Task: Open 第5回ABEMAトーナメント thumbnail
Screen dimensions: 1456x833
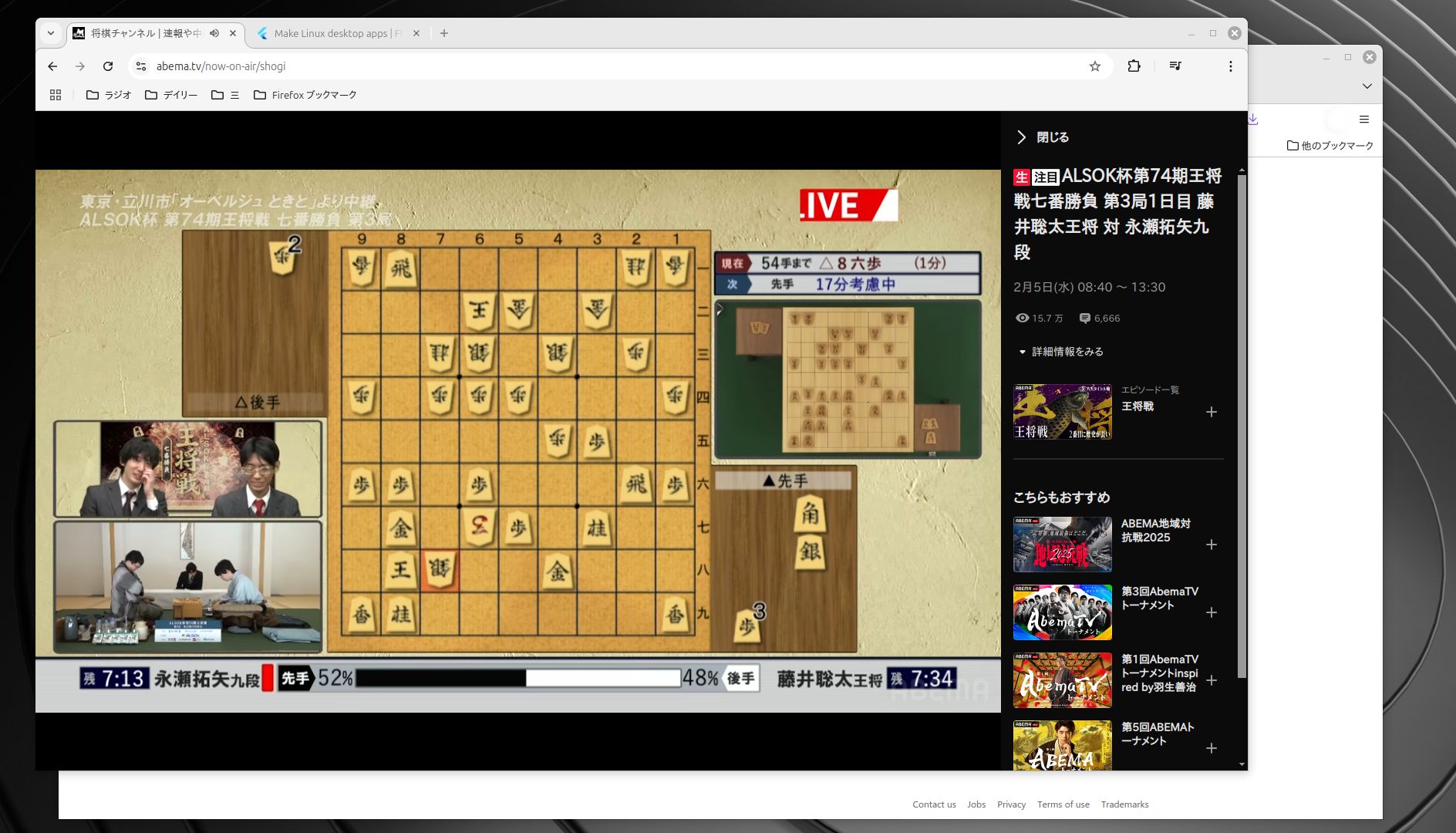Action: pyautogui.click(x=1063, y=745)
